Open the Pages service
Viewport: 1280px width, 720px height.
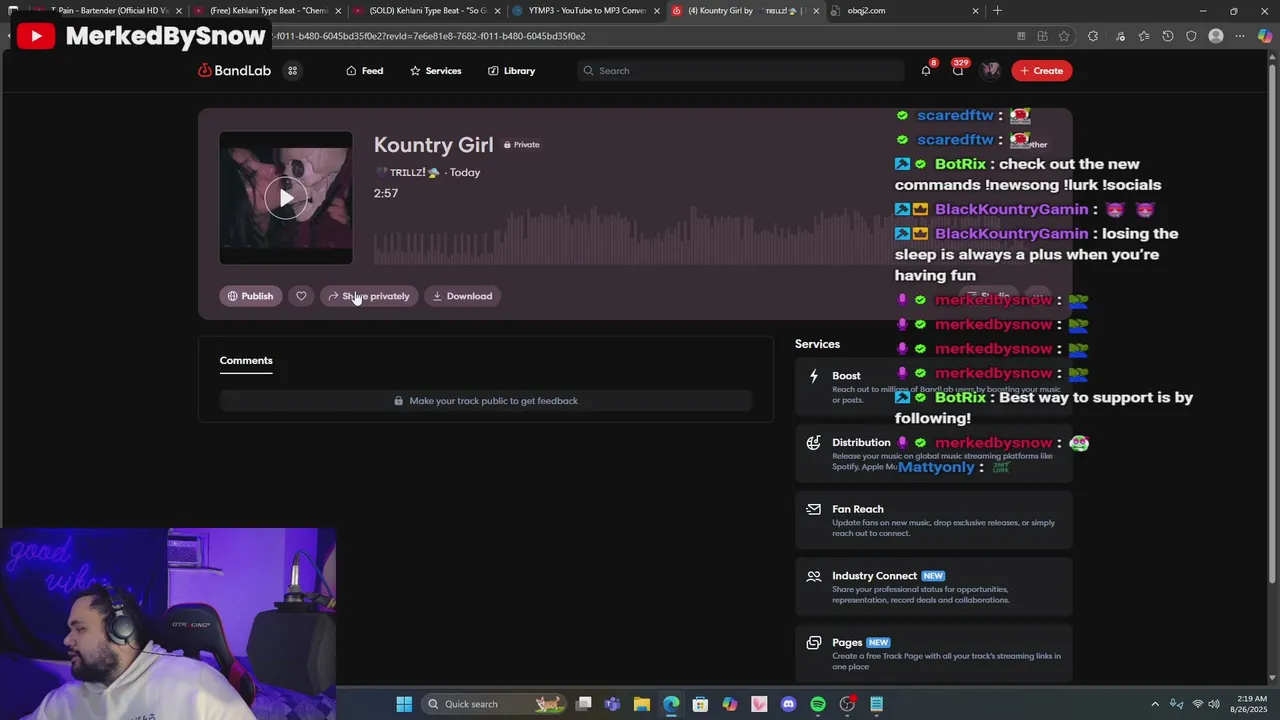tap(933, 654)
